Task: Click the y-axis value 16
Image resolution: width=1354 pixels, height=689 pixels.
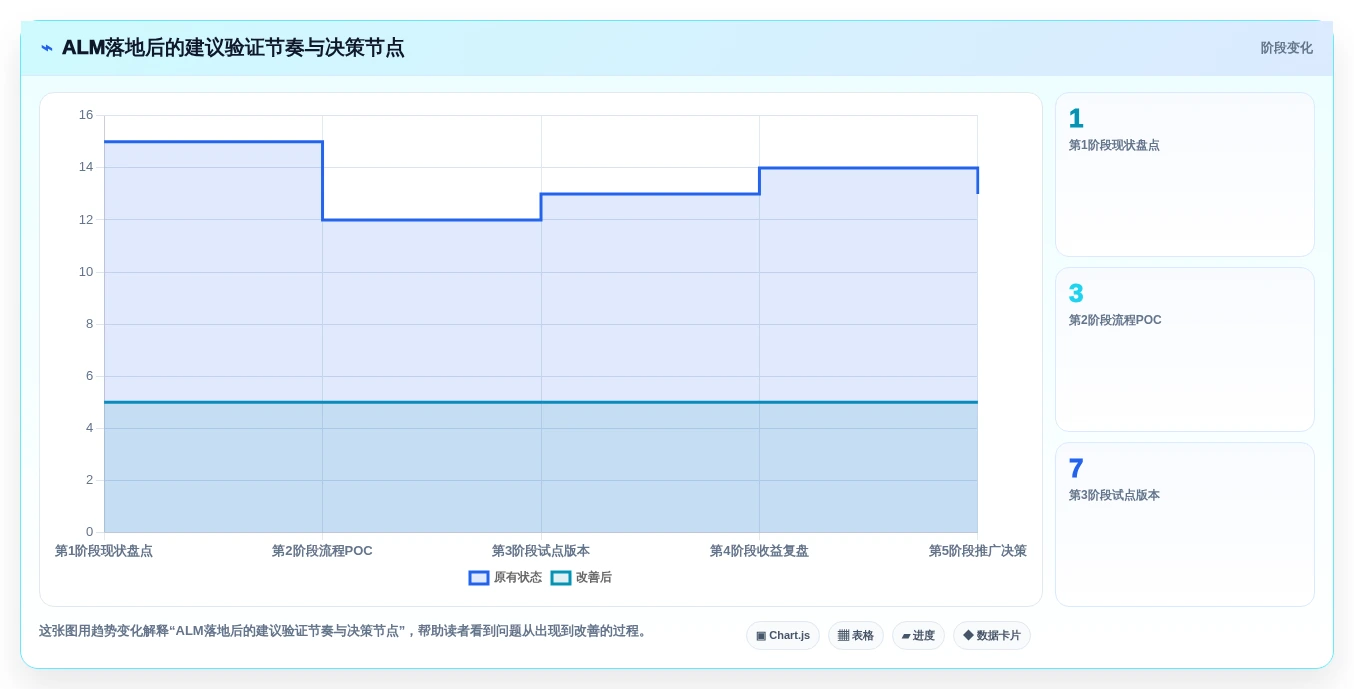Action: (86, 115)
